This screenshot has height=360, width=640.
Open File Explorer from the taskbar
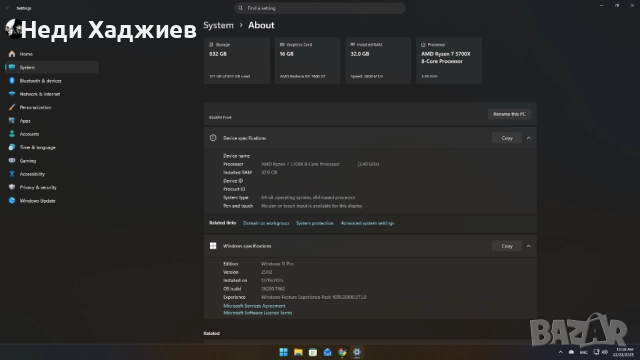[298, 352]
